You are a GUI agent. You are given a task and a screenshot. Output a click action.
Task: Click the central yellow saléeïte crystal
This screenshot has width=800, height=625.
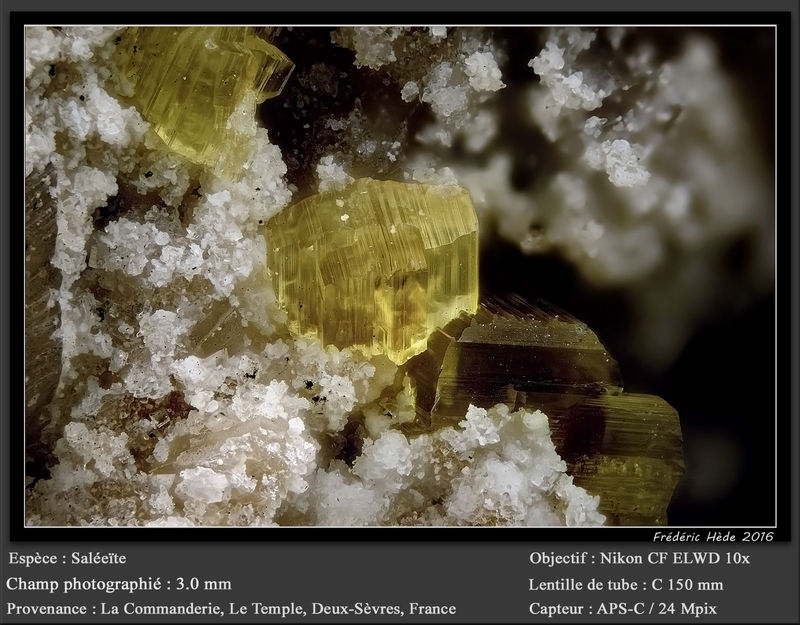pyautogui.click(x=372, y=269)
